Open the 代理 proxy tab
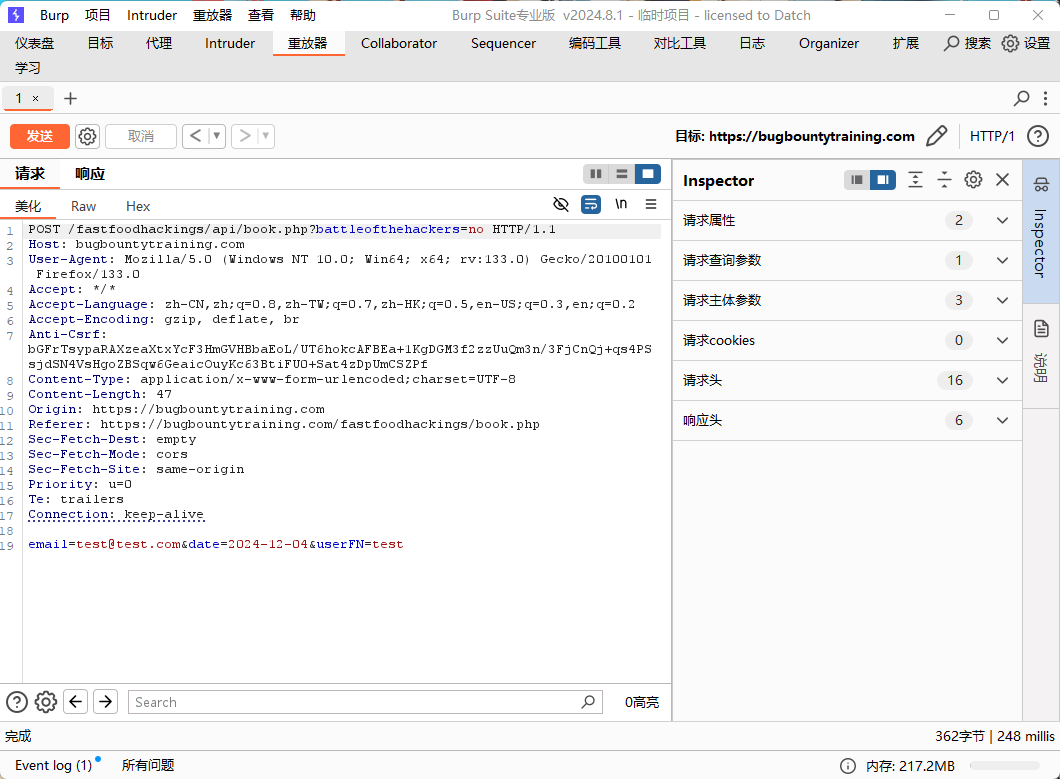The width and height of the screenshot is (1060, 779). point(159,43)
